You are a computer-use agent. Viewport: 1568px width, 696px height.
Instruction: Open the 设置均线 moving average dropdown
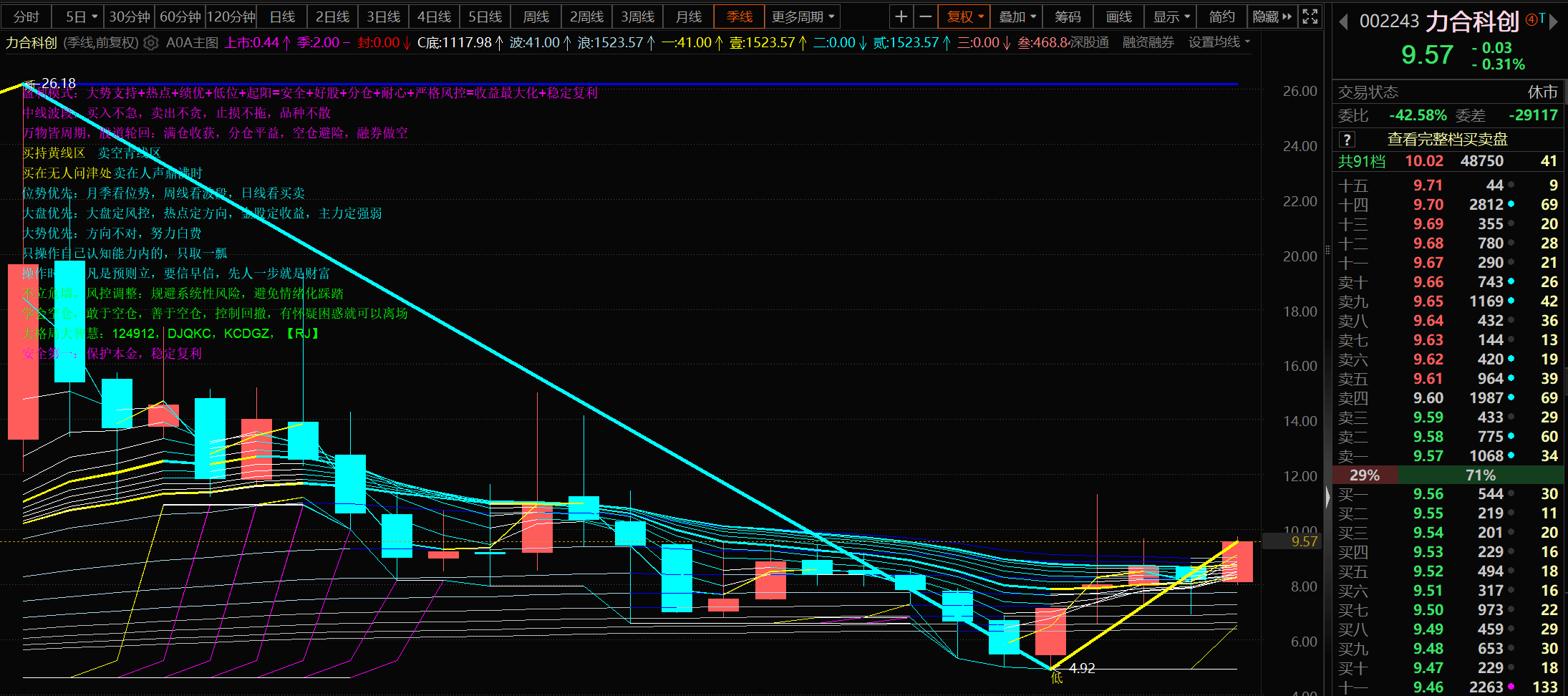[1219, 42]
